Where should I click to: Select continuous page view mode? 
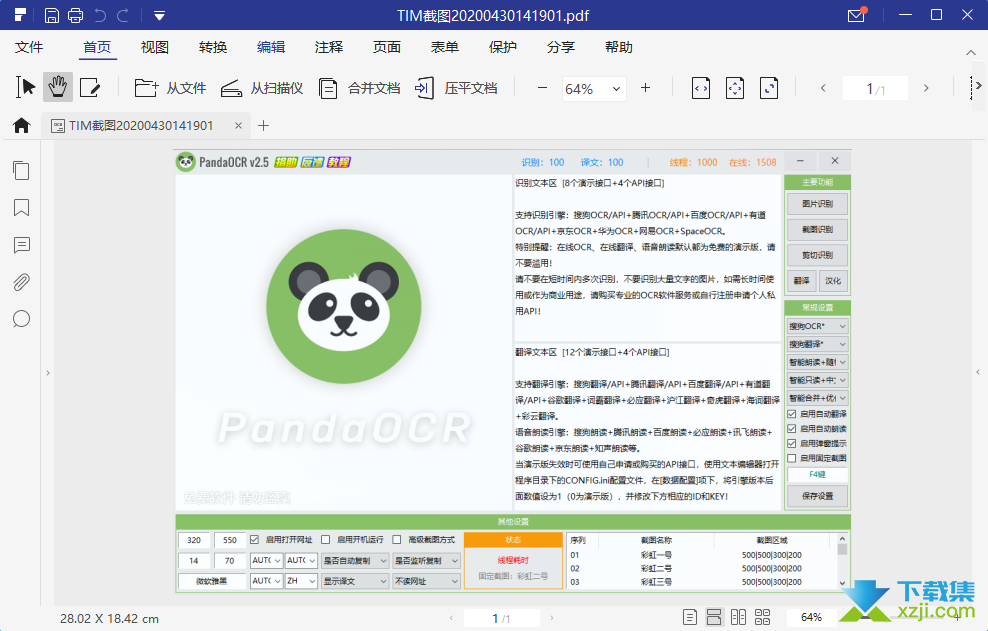[x=714, y=617]
